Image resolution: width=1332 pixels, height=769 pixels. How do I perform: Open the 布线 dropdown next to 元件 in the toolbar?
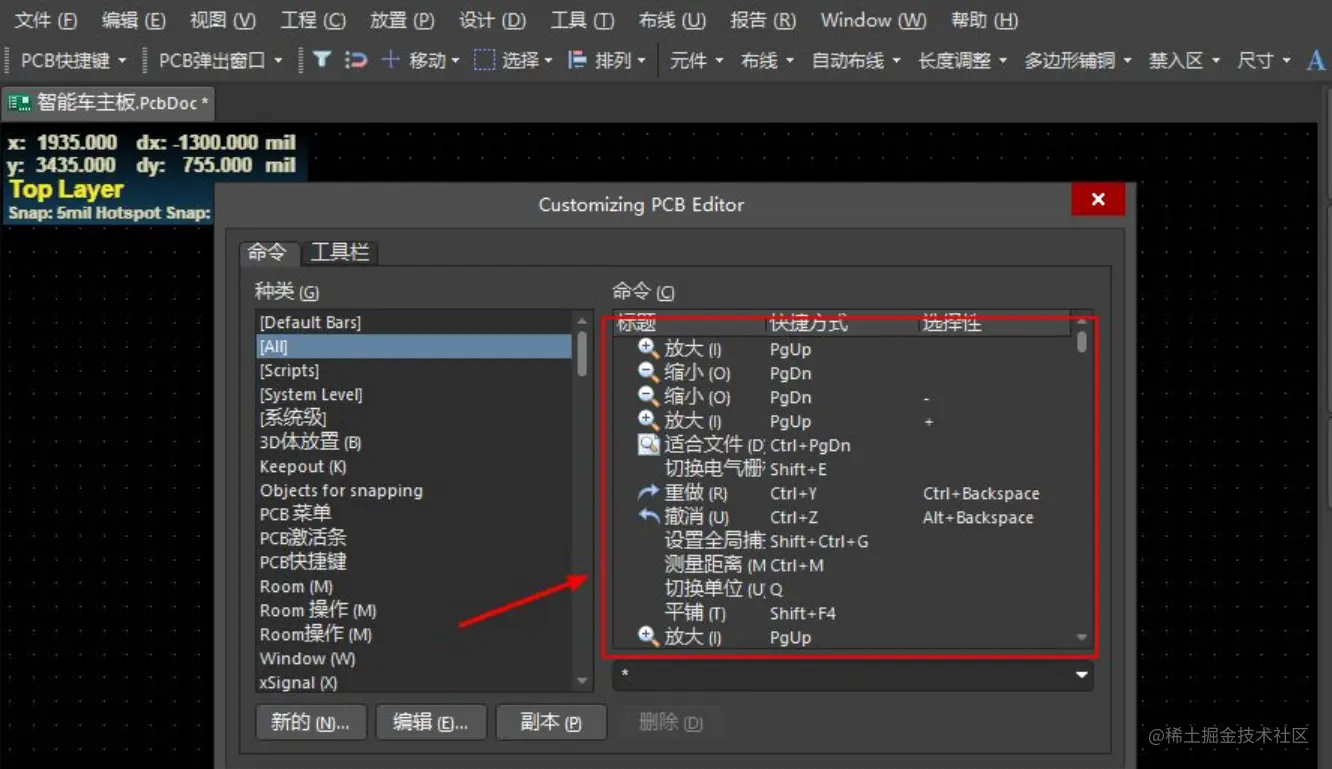(x=789, y=61)
